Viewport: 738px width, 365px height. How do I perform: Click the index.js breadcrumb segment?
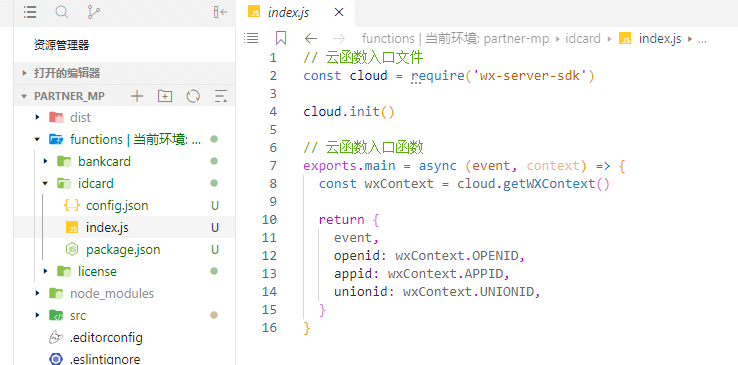[x=660, y=39]
